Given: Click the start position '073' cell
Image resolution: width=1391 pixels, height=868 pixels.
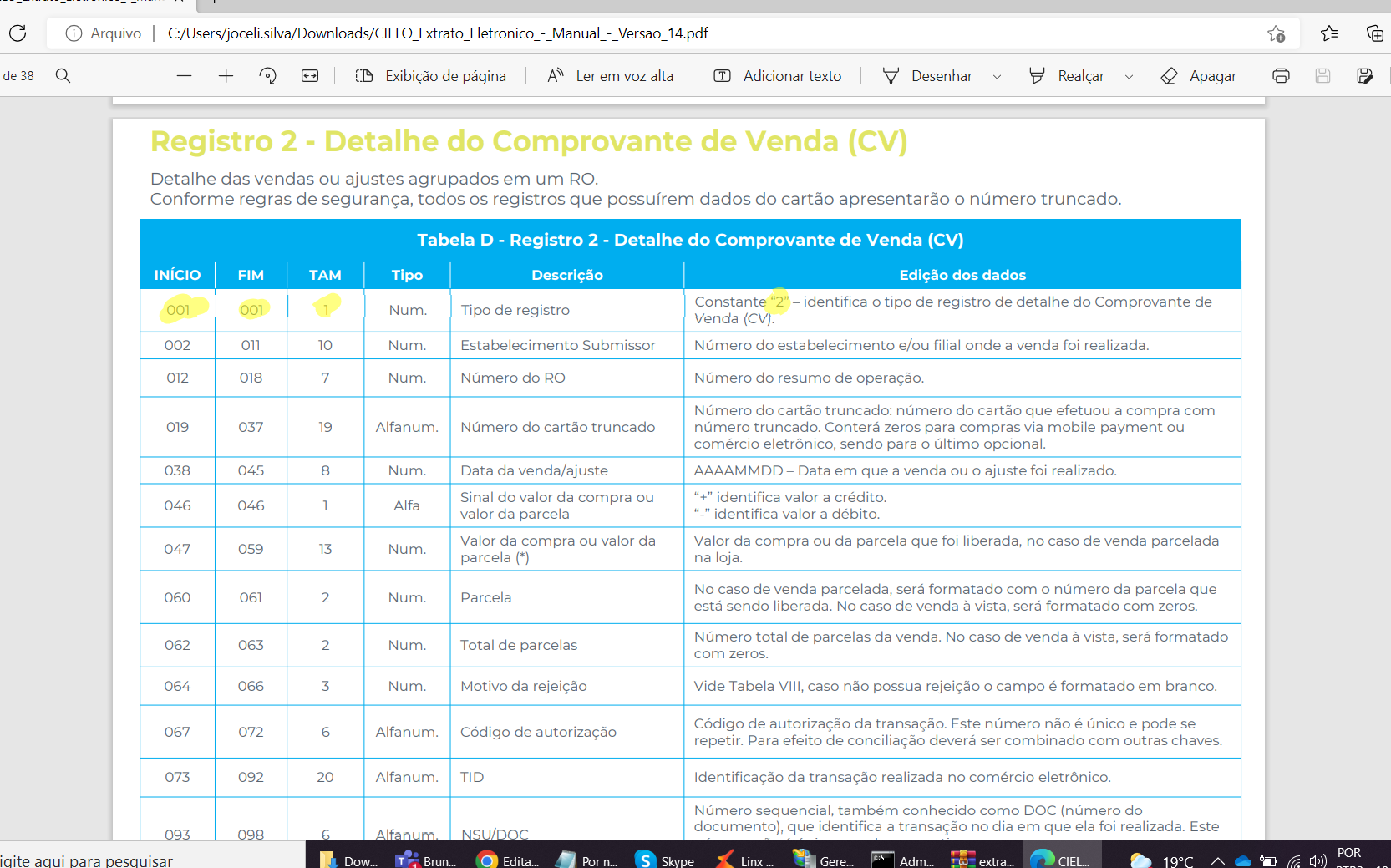Looking at the screenshot, I should 177,777.
